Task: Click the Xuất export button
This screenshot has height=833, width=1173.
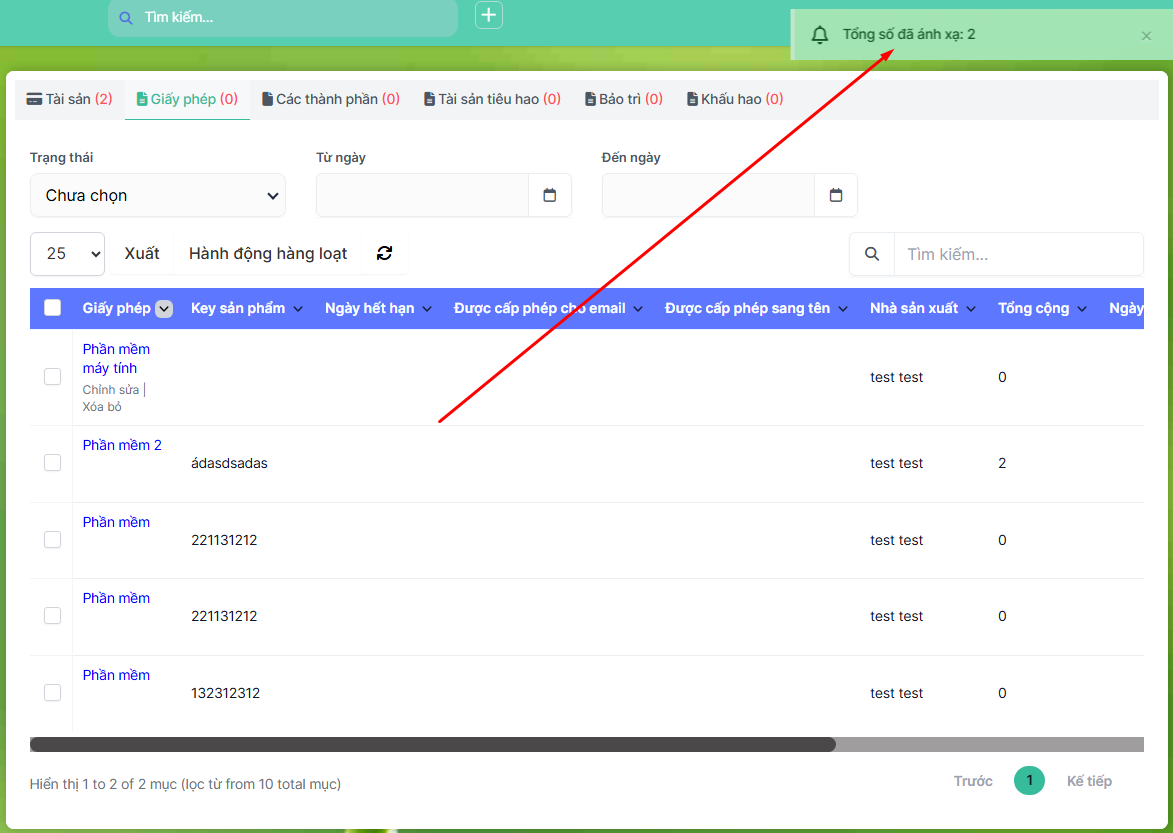Action: pos(142,254)
